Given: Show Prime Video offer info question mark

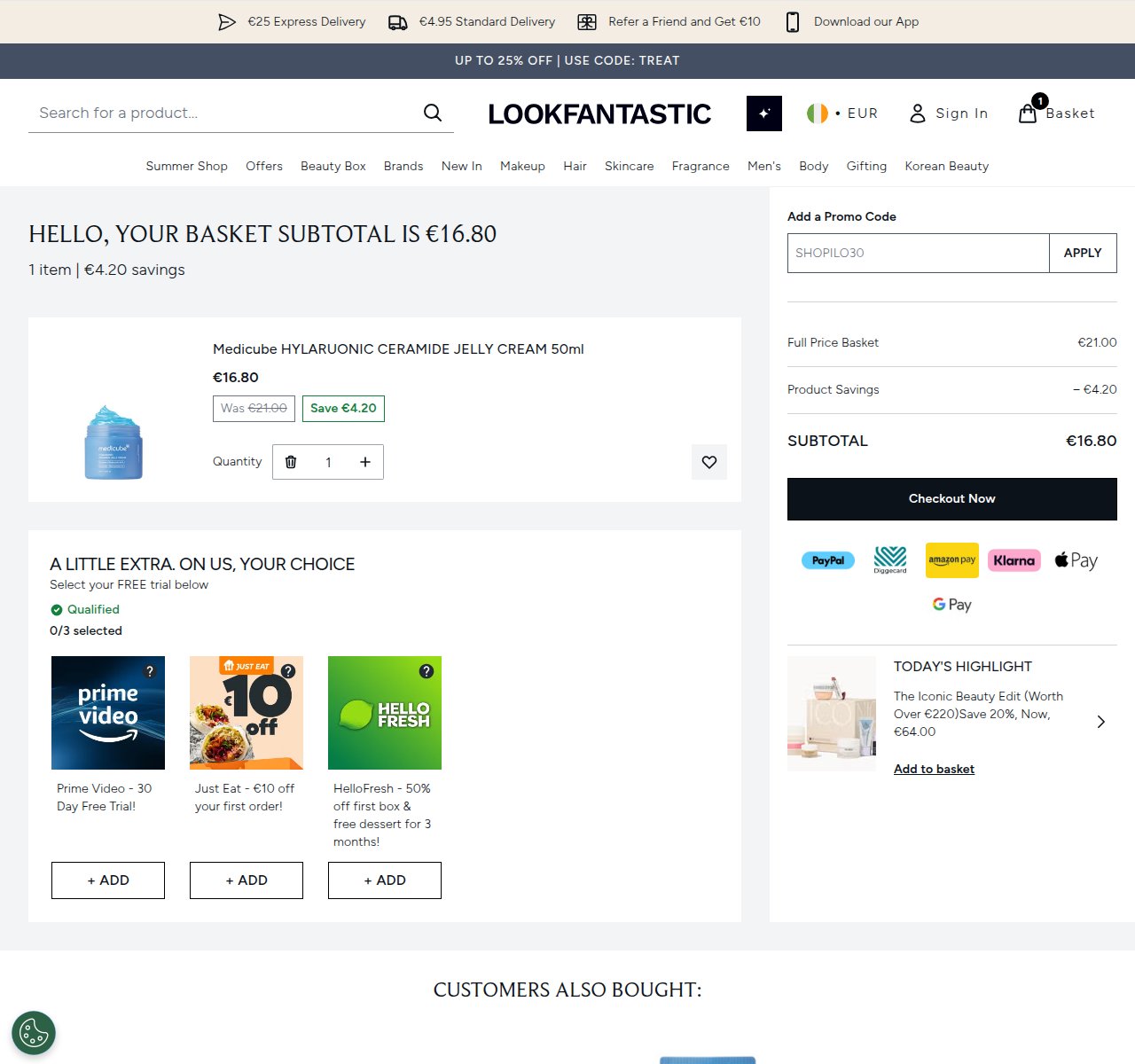Looking at the screenshot, I should pos(150,671).
